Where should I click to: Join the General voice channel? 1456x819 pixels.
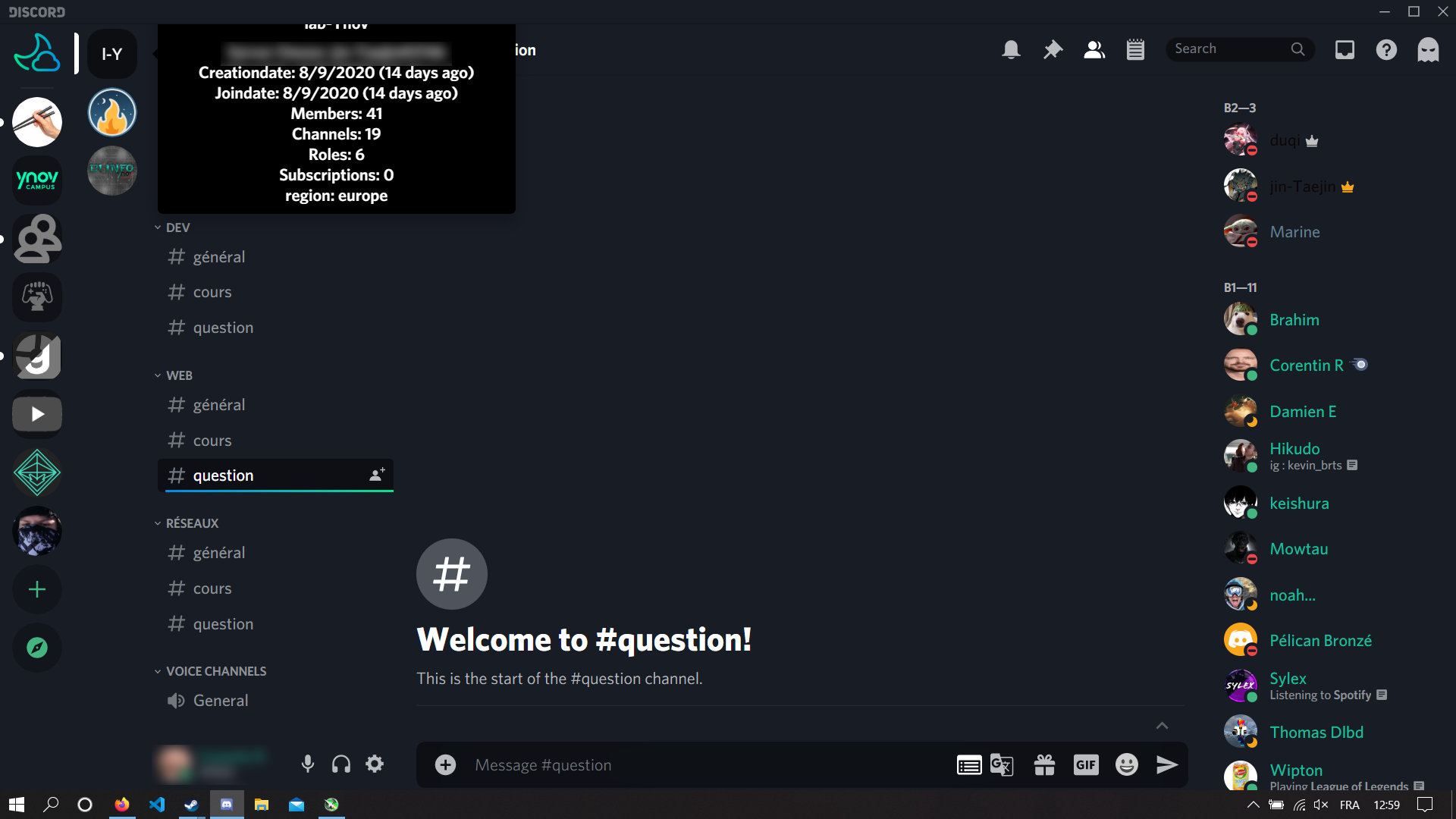pos(220,701)
